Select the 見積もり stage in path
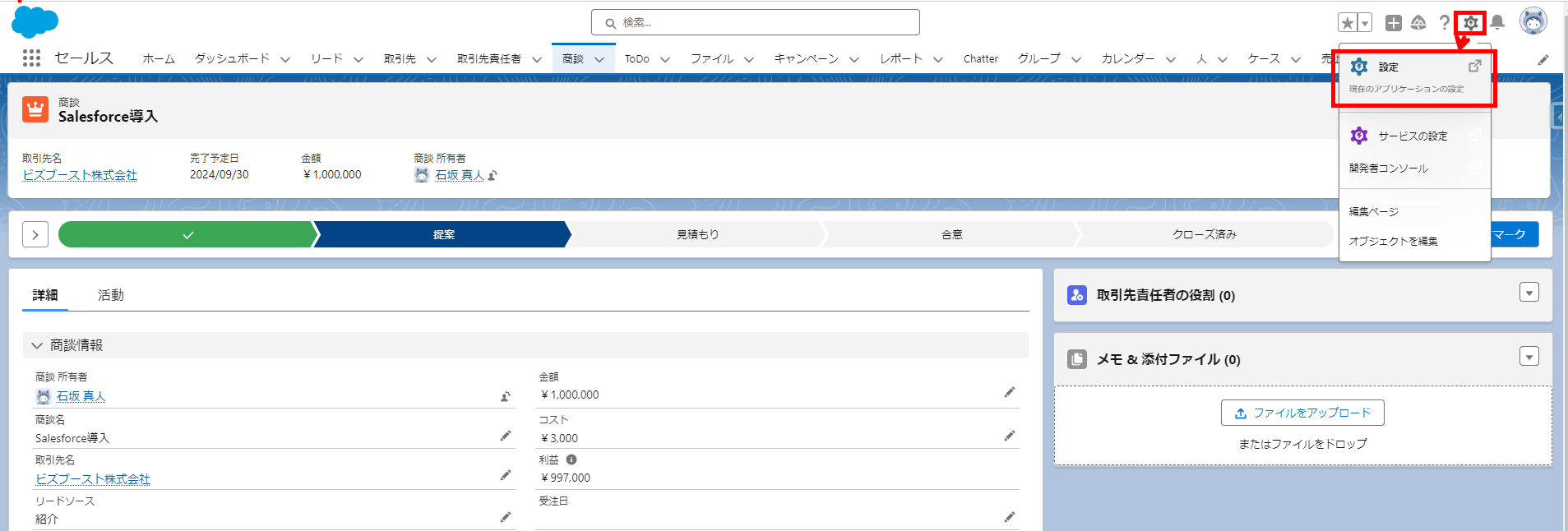The height and width of the screenshot is (531, 1568). click(x=698, y=234)
